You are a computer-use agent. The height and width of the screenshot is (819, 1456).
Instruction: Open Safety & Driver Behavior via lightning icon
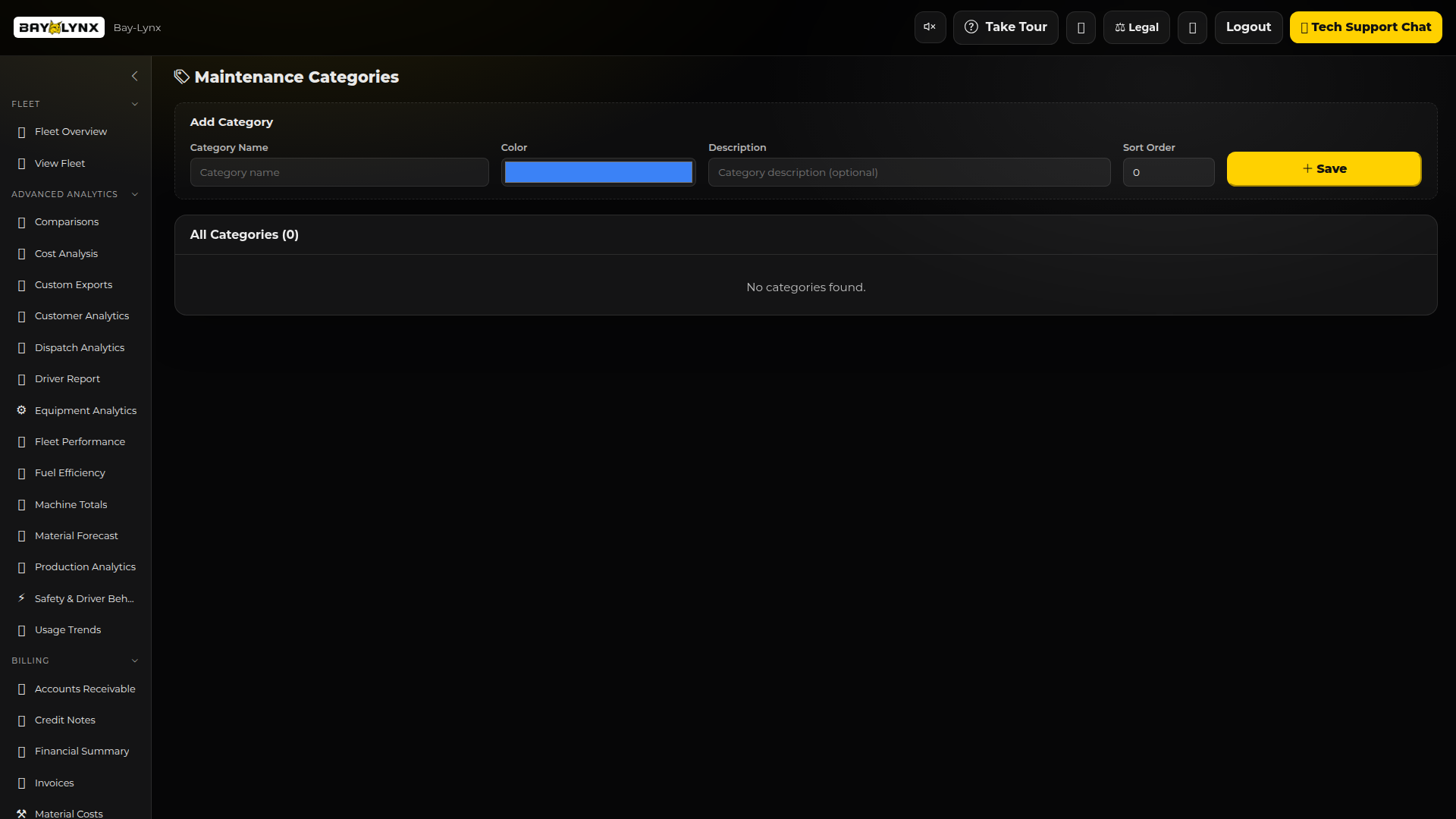point(21,598)
